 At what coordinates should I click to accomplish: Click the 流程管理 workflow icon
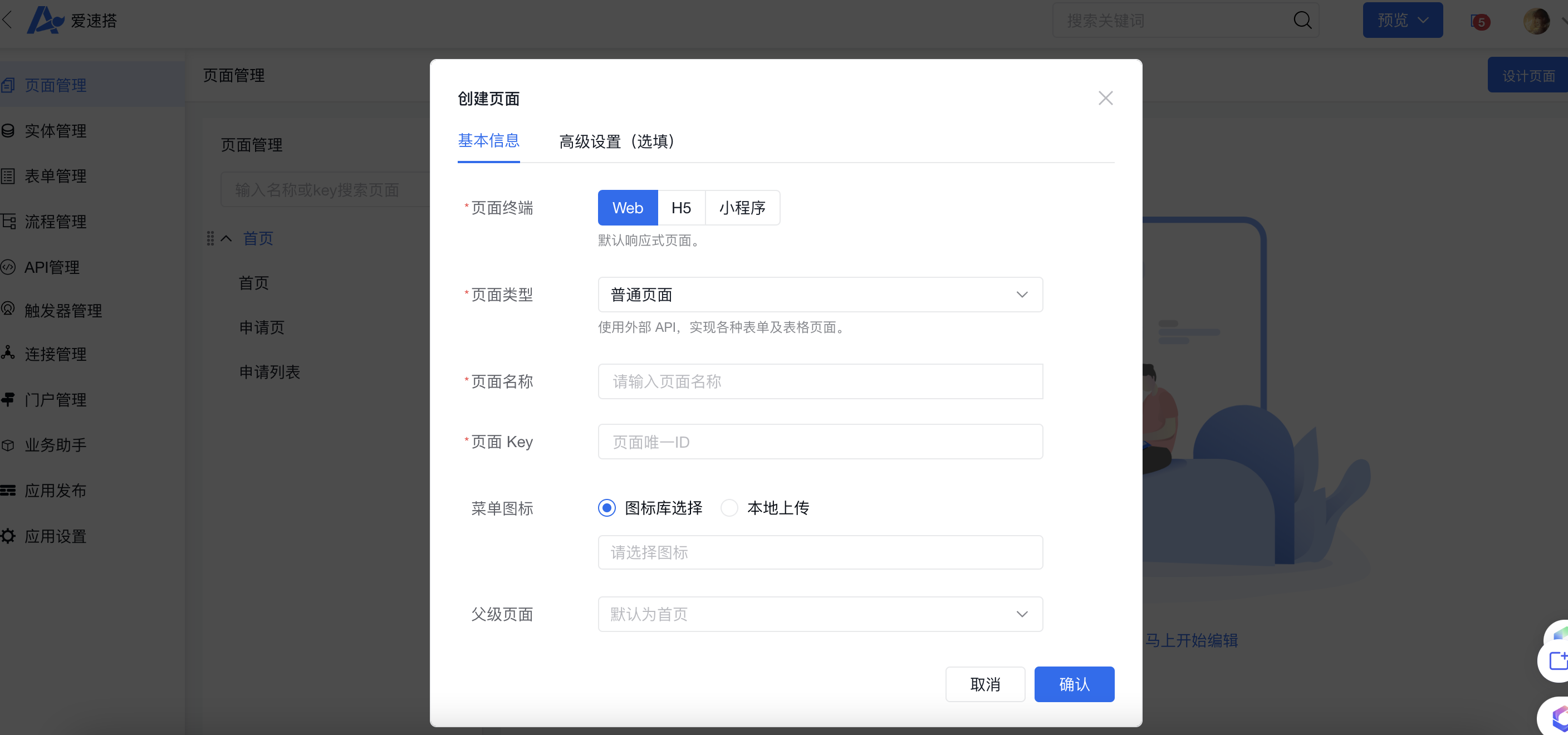8,221
